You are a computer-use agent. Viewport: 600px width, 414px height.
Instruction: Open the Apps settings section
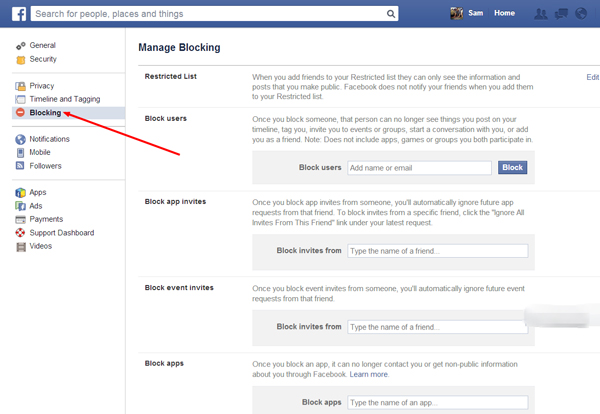(38, 192)
